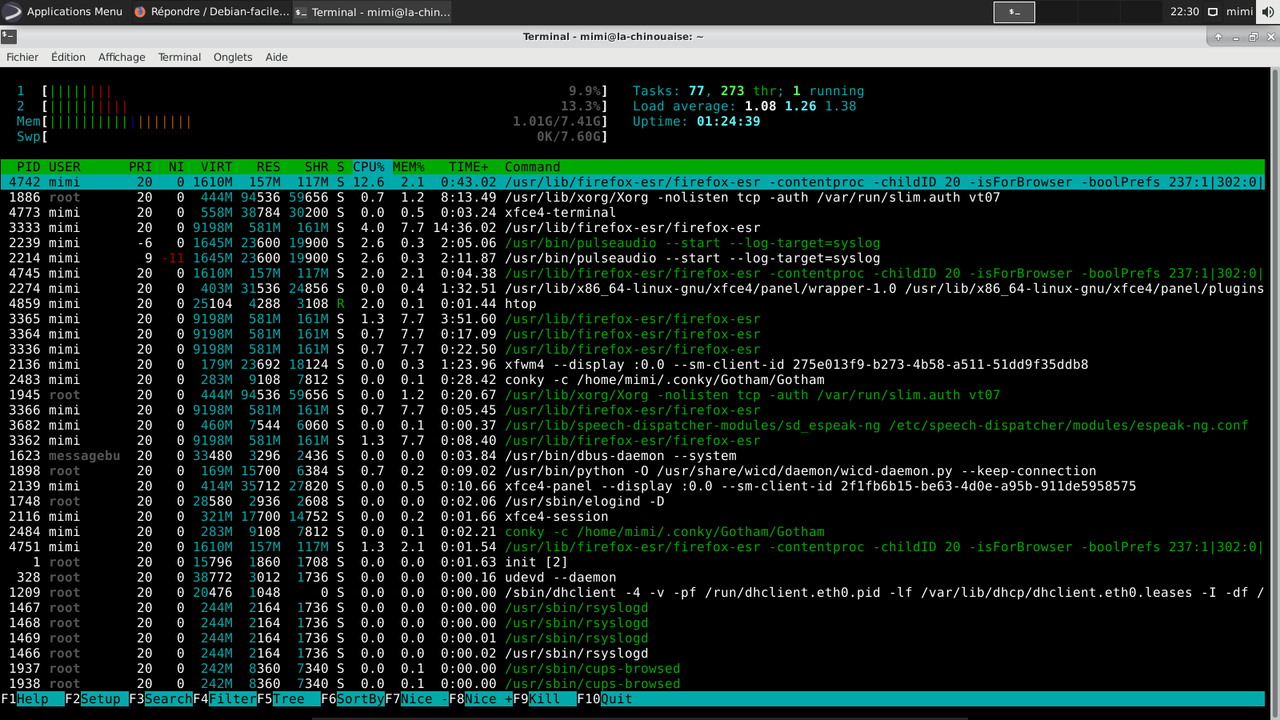Image resolution: width=1280 pixels, height=720 pixels.
Task: Click F6 SortBy in htop footer
Action: (x=352, y=699)
